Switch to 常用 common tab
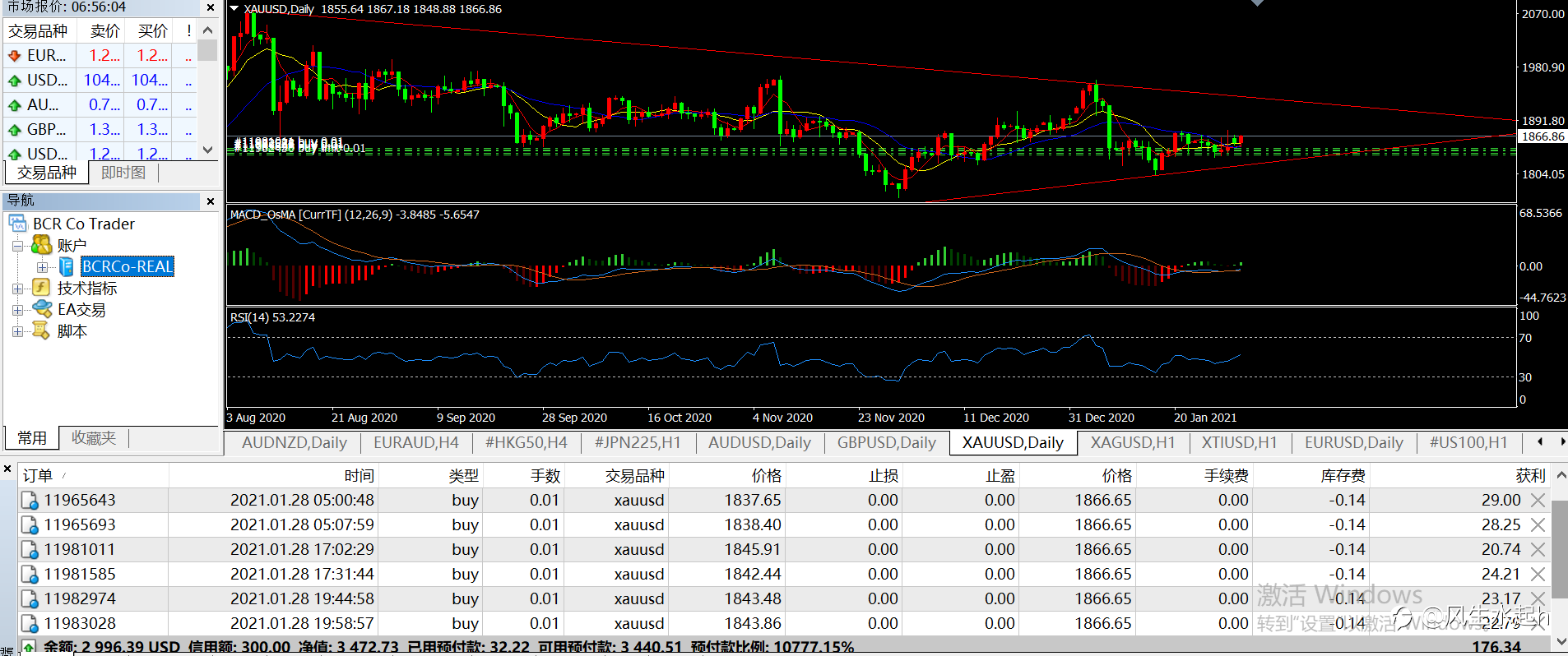 click(32, 438)
